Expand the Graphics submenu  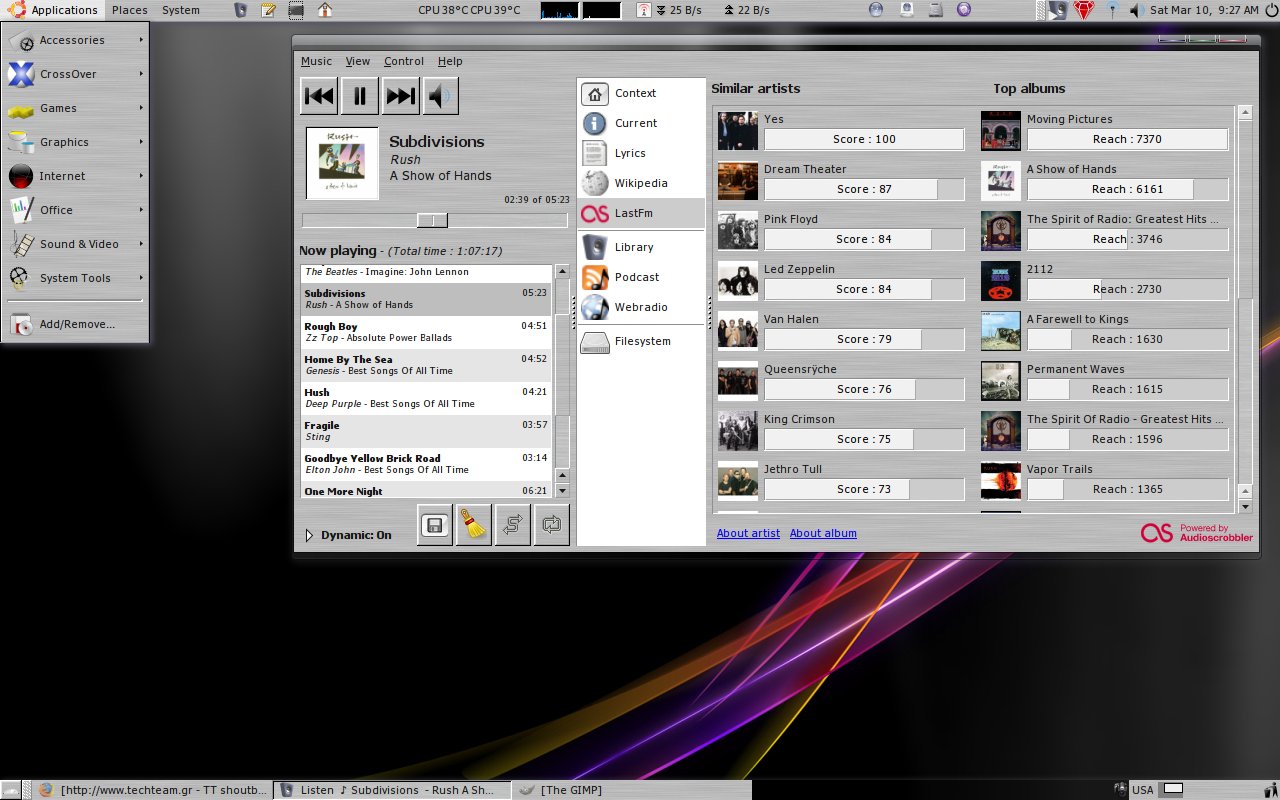pos(76,142)
